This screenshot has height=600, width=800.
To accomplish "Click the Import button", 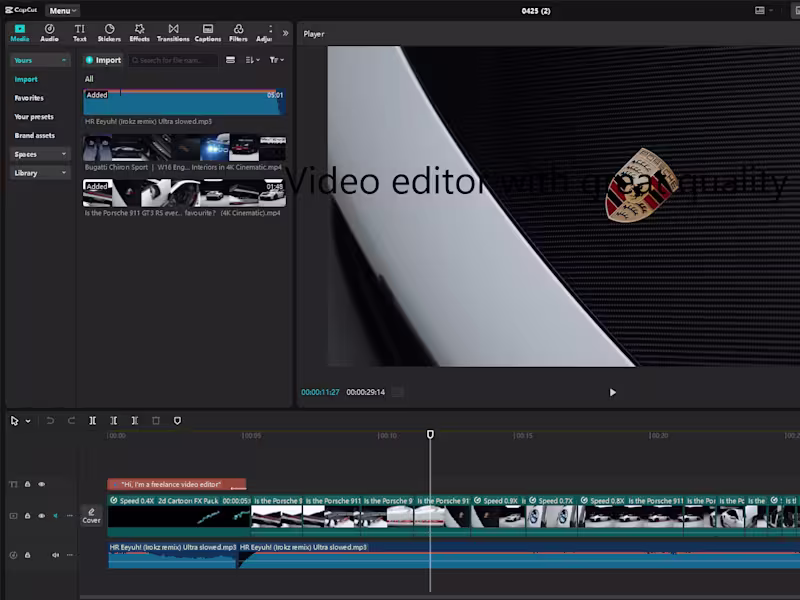I will tap(103, 60).
